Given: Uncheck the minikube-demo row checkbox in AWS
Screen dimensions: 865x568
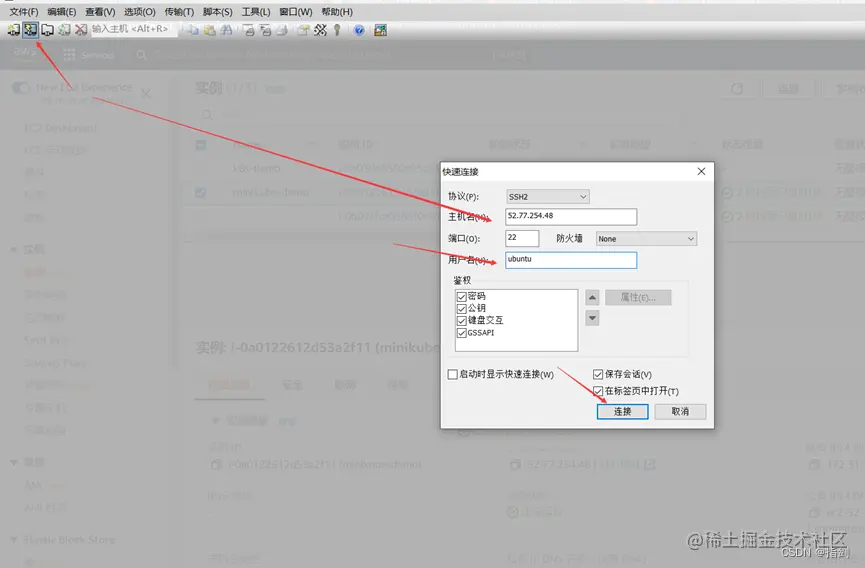Looking at the screenshot, I should click(x=201, y=192).
